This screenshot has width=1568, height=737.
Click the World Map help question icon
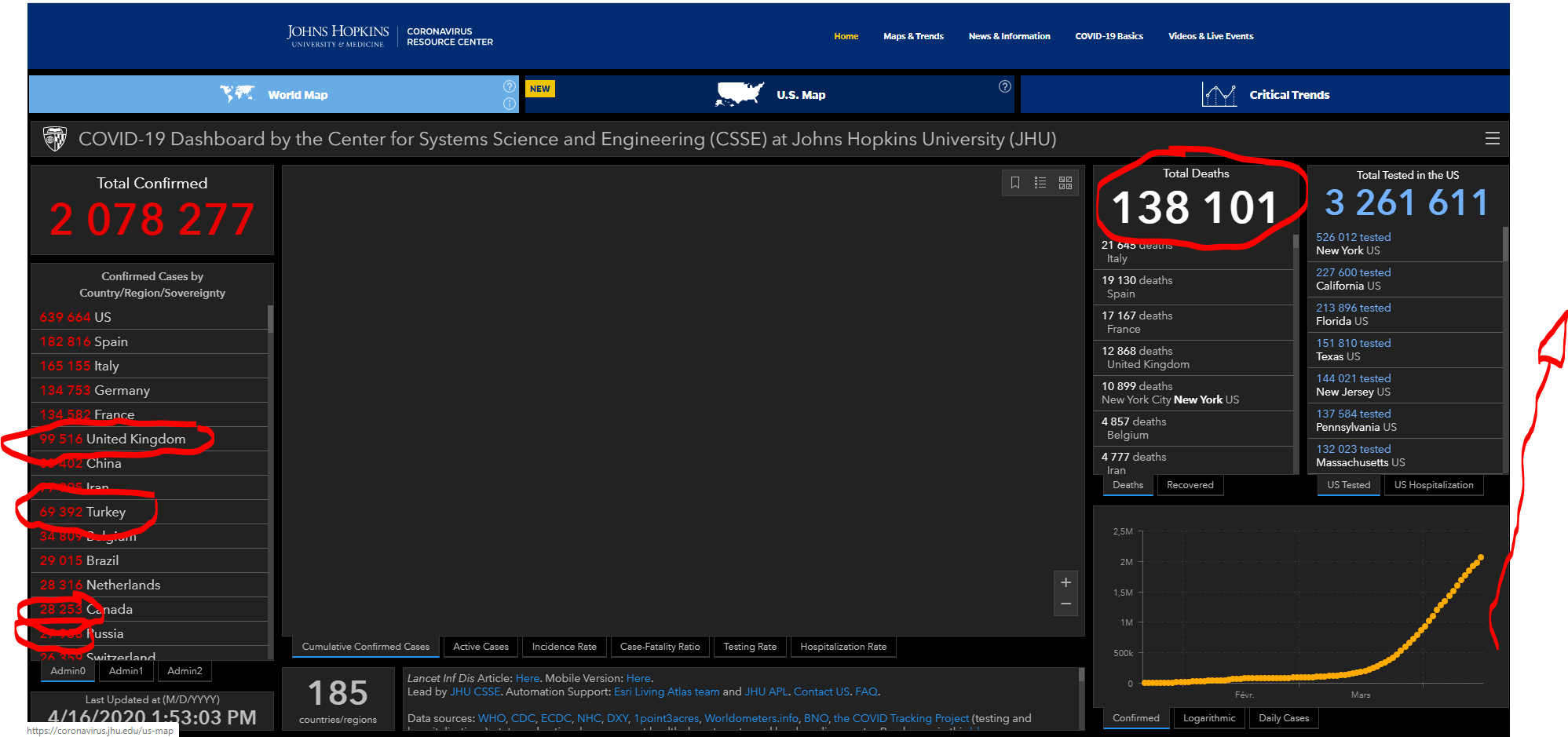[x=510, y=86]
